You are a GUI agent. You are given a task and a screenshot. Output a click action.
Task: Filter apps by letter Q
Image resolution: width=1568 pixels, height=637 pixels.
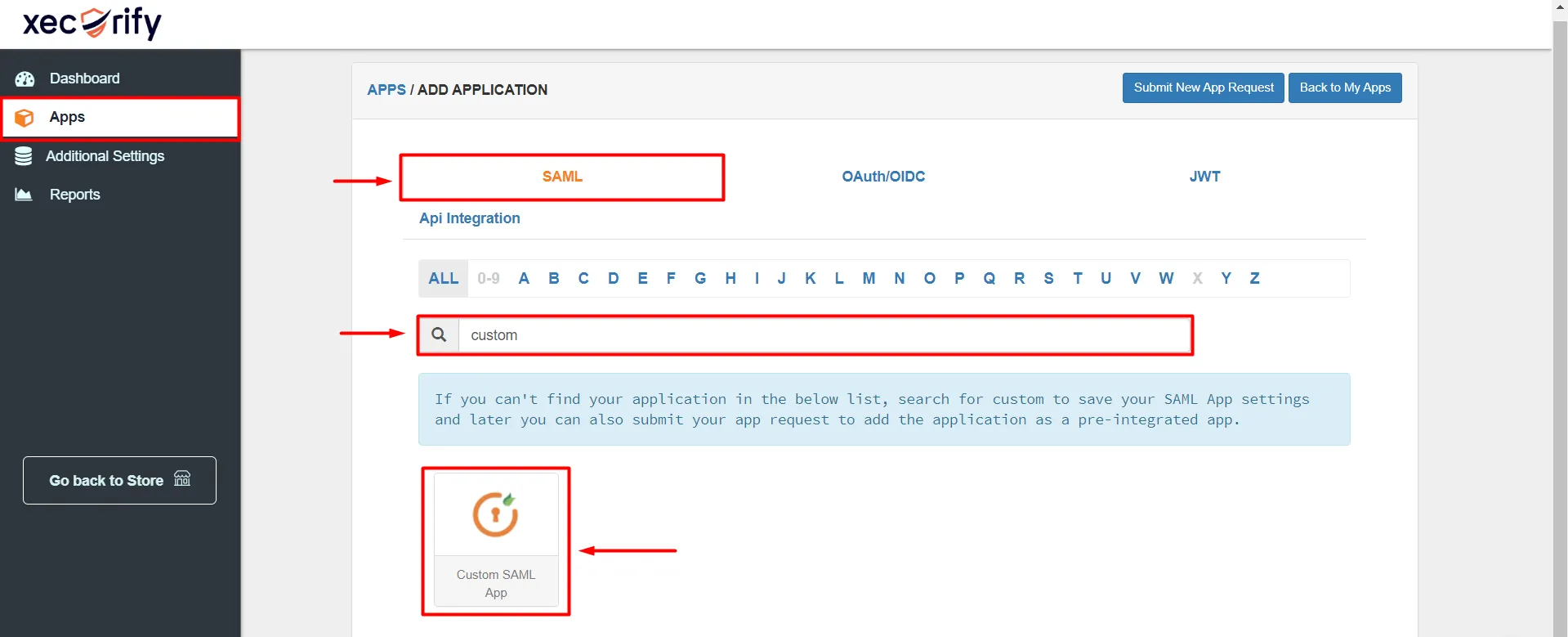tap(989, 278)
